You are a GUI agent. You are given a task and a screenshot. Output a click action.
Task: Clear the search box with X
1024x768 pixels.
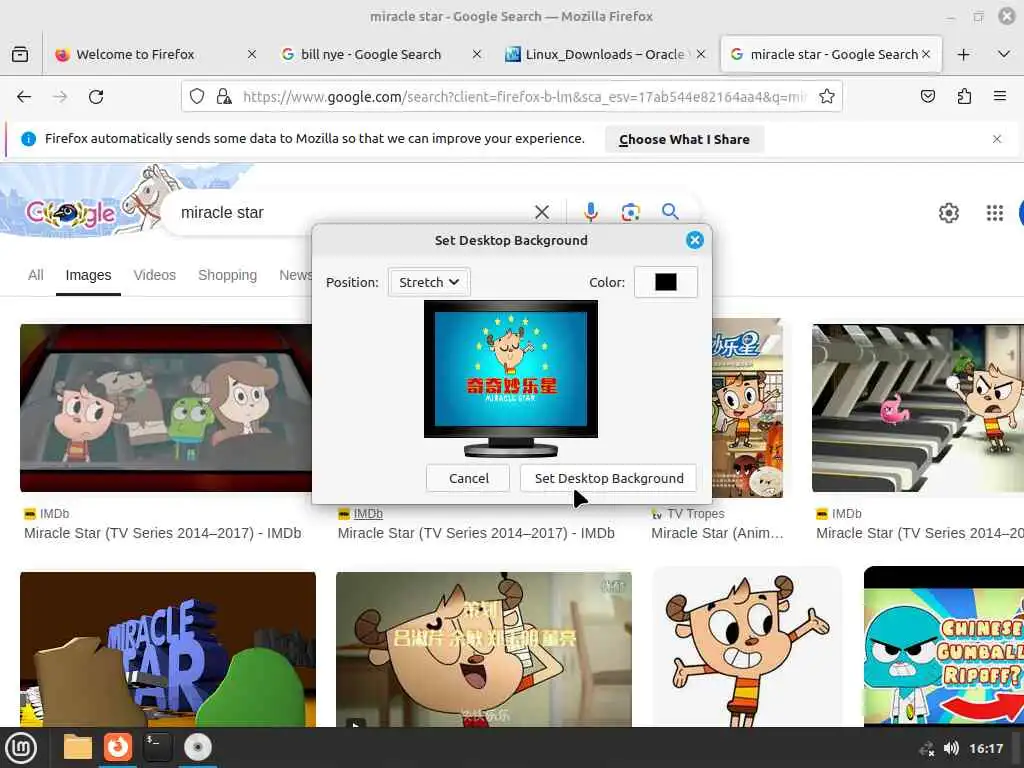coord(541,212)
